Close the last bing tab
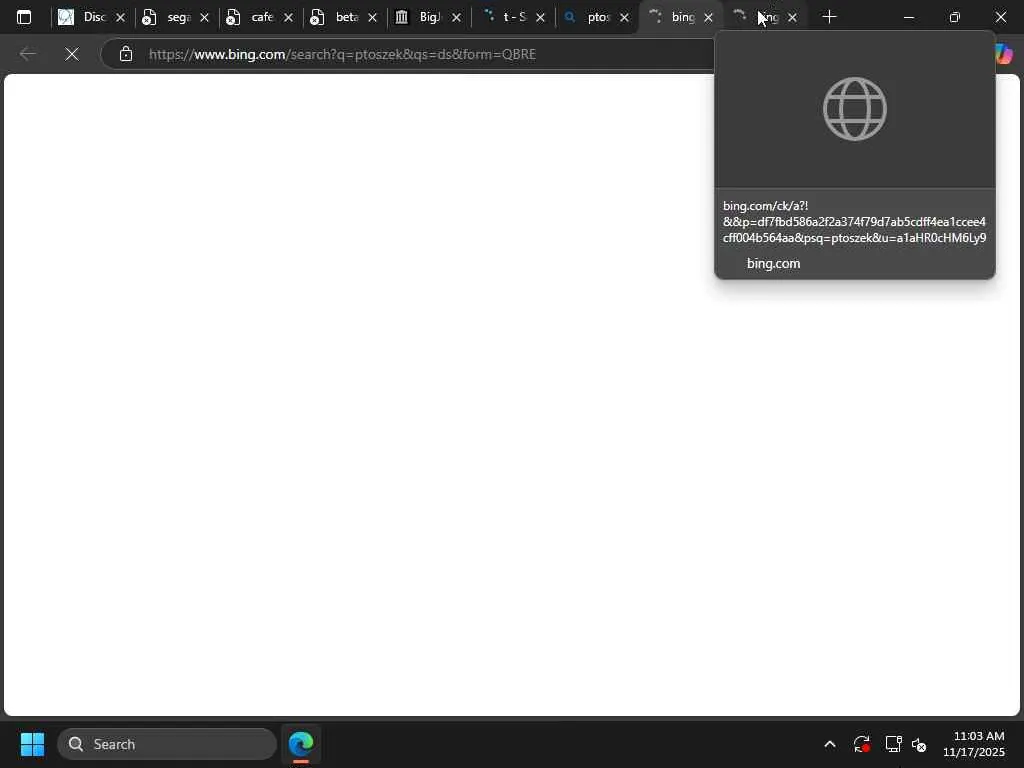The image size is (1024, 768). [792, 18]
